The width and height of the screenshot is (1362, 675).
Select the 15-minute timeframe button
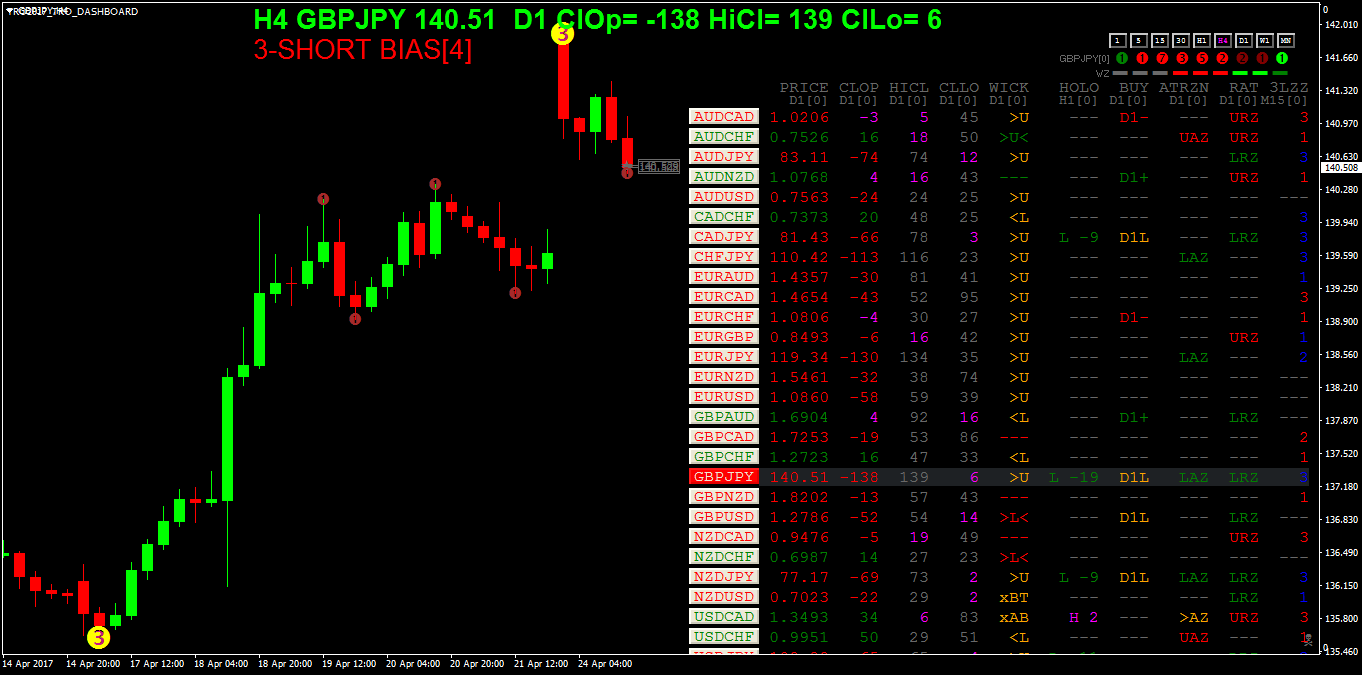click(1159, 40)
